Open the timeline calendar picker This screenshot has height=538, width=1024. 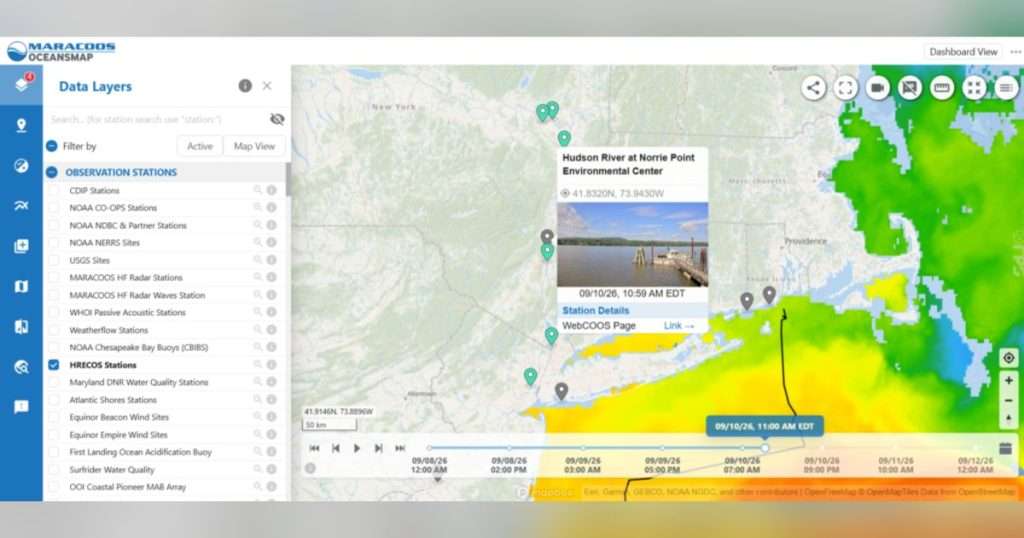pos(1005,449)
